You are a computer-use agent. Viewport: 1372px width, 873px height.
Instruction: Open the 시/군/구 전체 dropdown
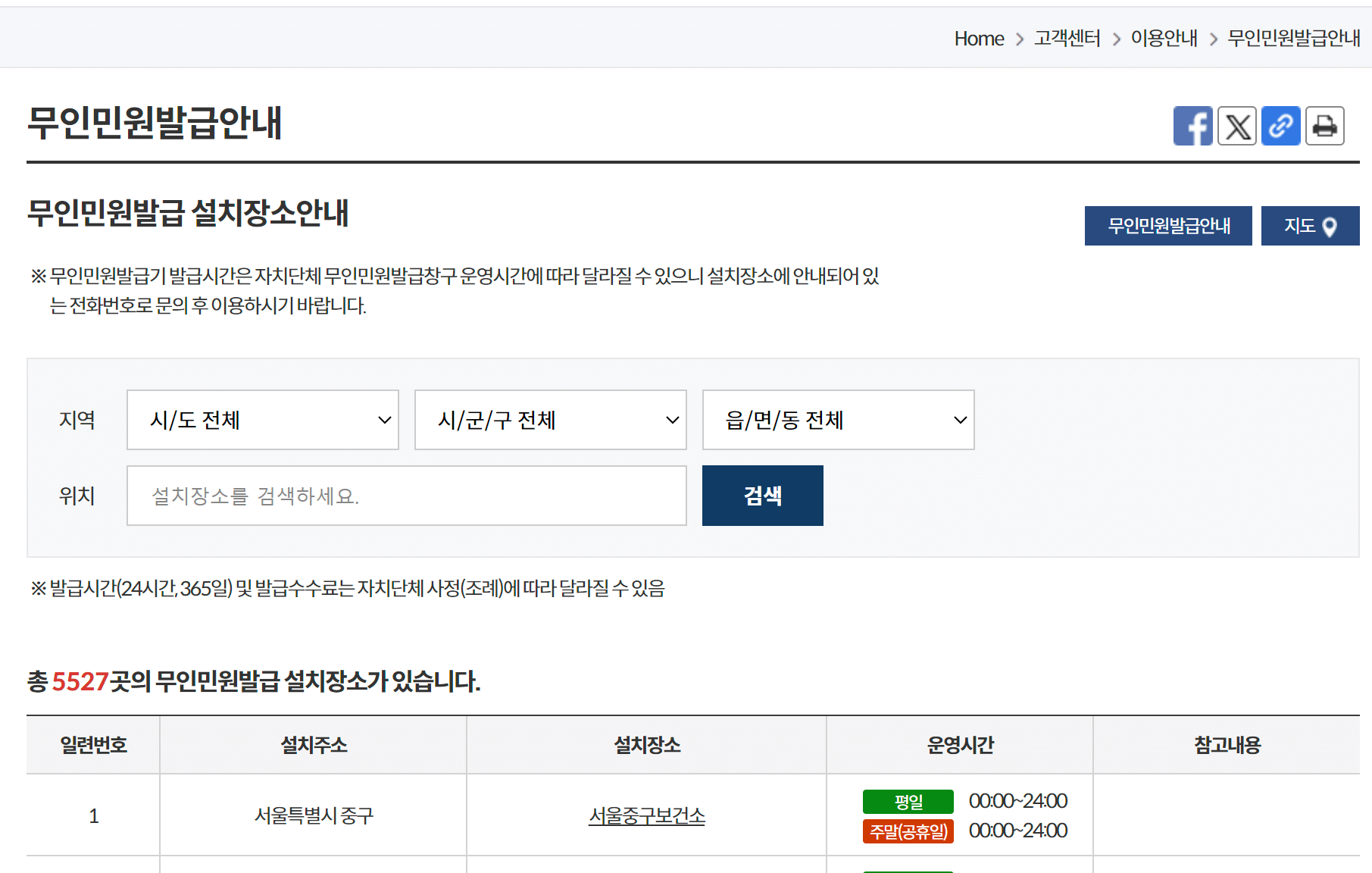(550, 420)
